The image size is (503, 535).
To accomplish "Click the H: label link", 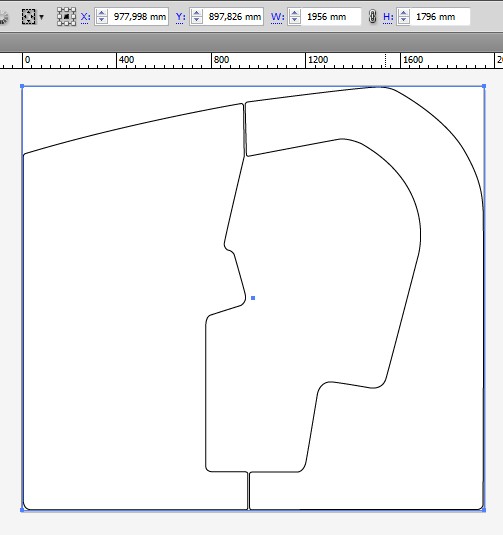I will click(388, 17).
